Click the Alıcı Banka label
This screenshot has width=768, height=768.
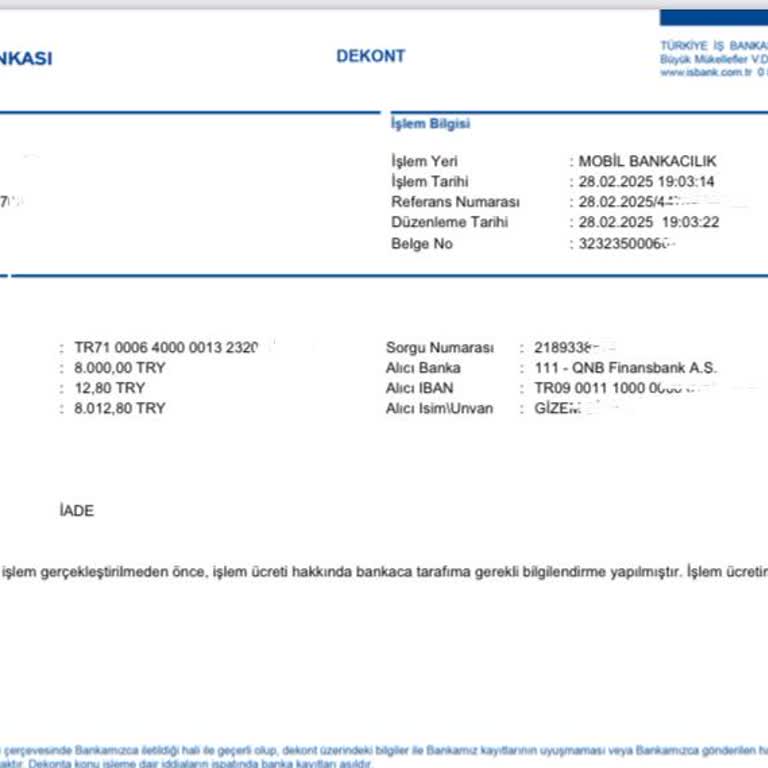click(x=423, y=367)
